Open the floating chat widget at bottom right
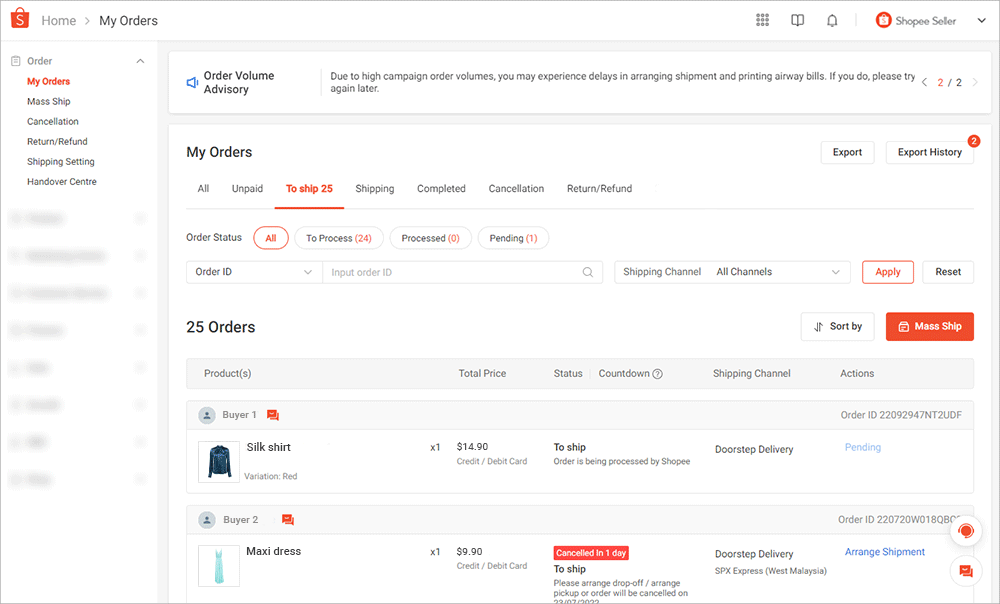Screen dimensions: 1000x604 coord(965,571)
